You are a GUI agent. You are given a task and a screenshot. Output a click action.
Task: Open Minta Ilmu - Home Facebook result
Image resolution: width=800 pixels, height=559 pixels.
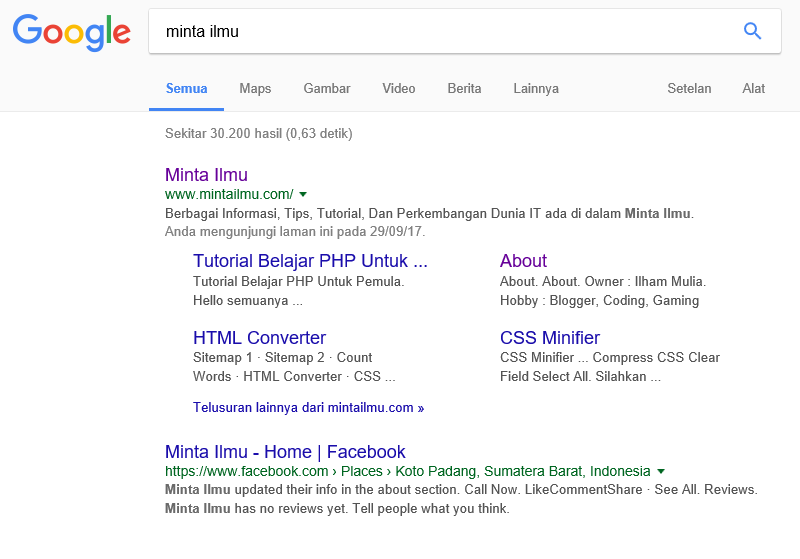click(x=285, y=452)
